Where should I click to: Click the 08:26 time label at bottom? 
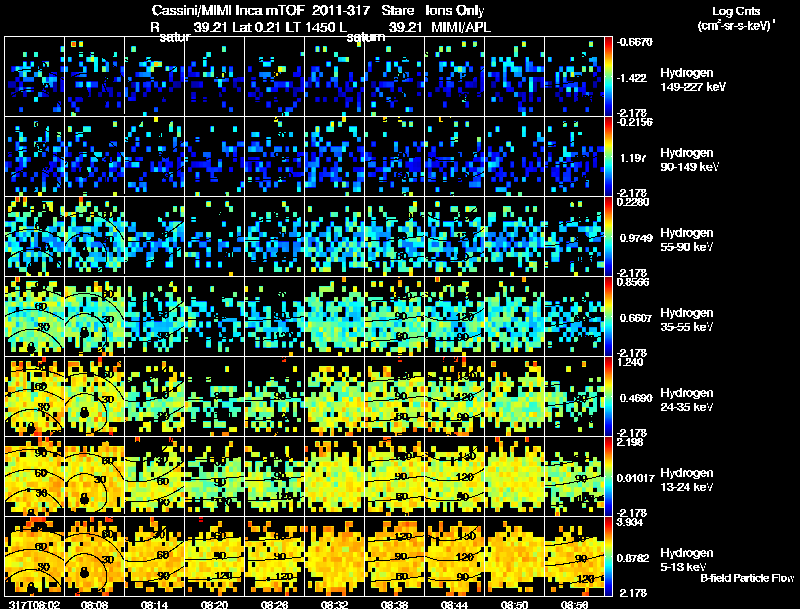click(x=274, y=604)
